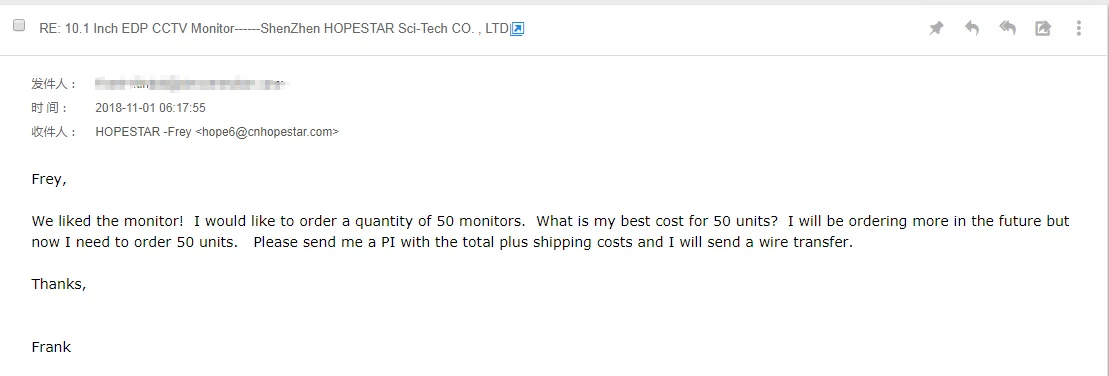This screenshot has width=1109, height=376.
Task: Open email in new window via blue arrow icon
Action: click(x=517, y=29)
